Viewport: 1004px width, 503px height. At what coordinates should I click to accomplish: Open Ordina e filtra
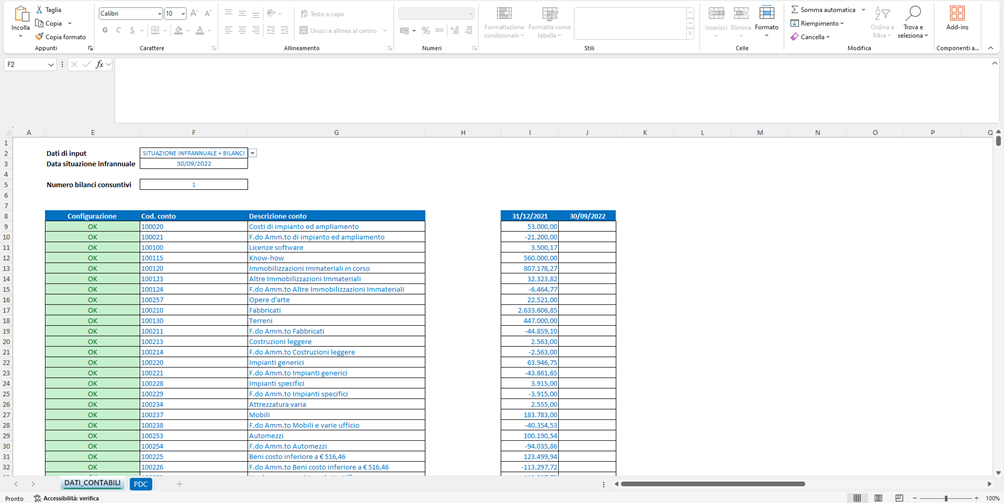[882, 22]
